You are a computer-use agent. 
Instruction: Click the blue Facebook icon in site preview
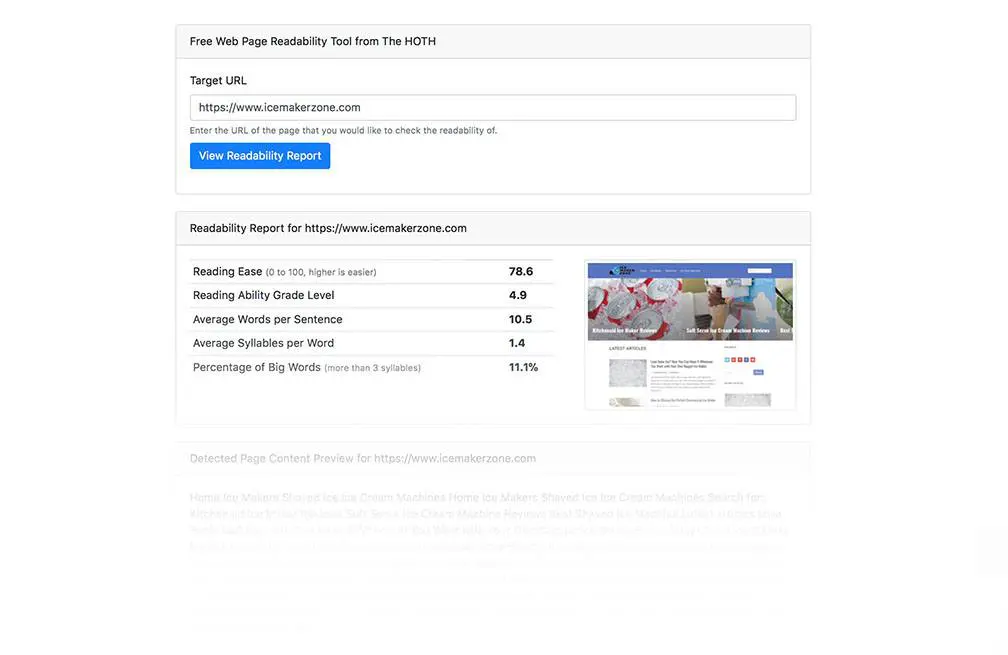click(x=747, y=359)
